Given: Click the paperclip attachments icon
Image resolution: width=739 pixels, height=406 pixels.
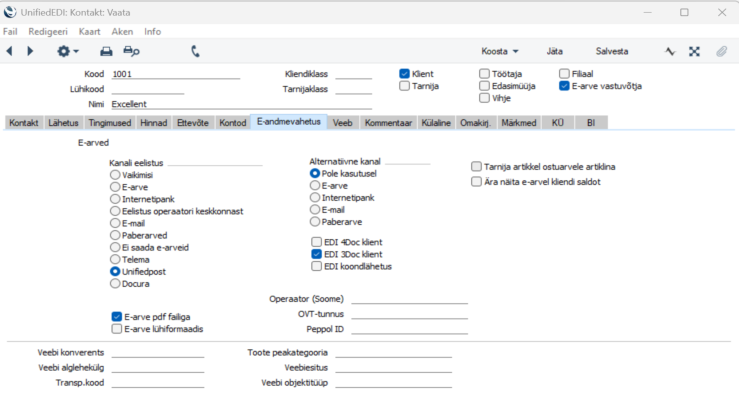Looking at the screenshot, I should tap(722, 51).
